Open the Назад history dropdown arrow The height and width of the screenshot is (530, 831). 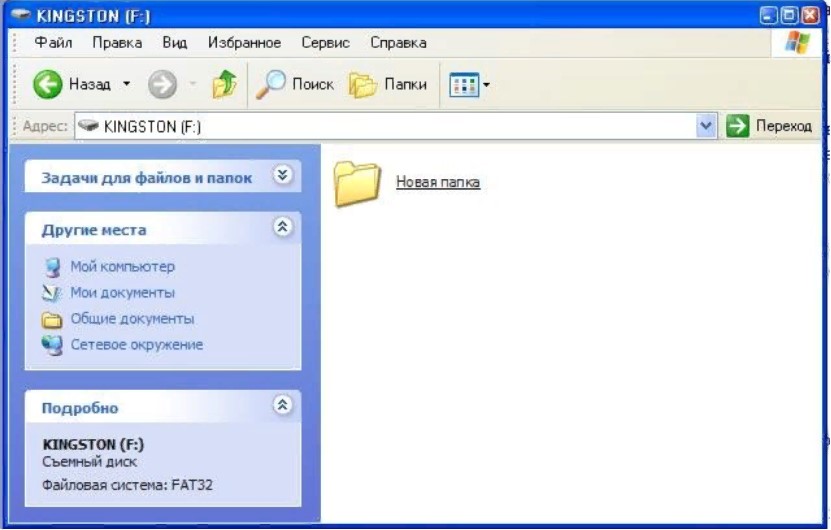[x=127, y=85]
